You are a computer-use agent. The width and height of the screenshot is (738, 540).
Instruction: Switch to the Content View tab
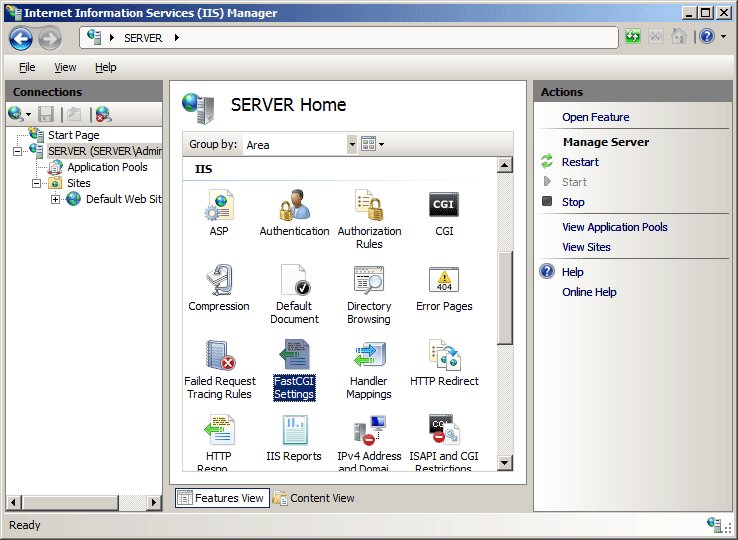pyautogui.click(x=314, y=498)
